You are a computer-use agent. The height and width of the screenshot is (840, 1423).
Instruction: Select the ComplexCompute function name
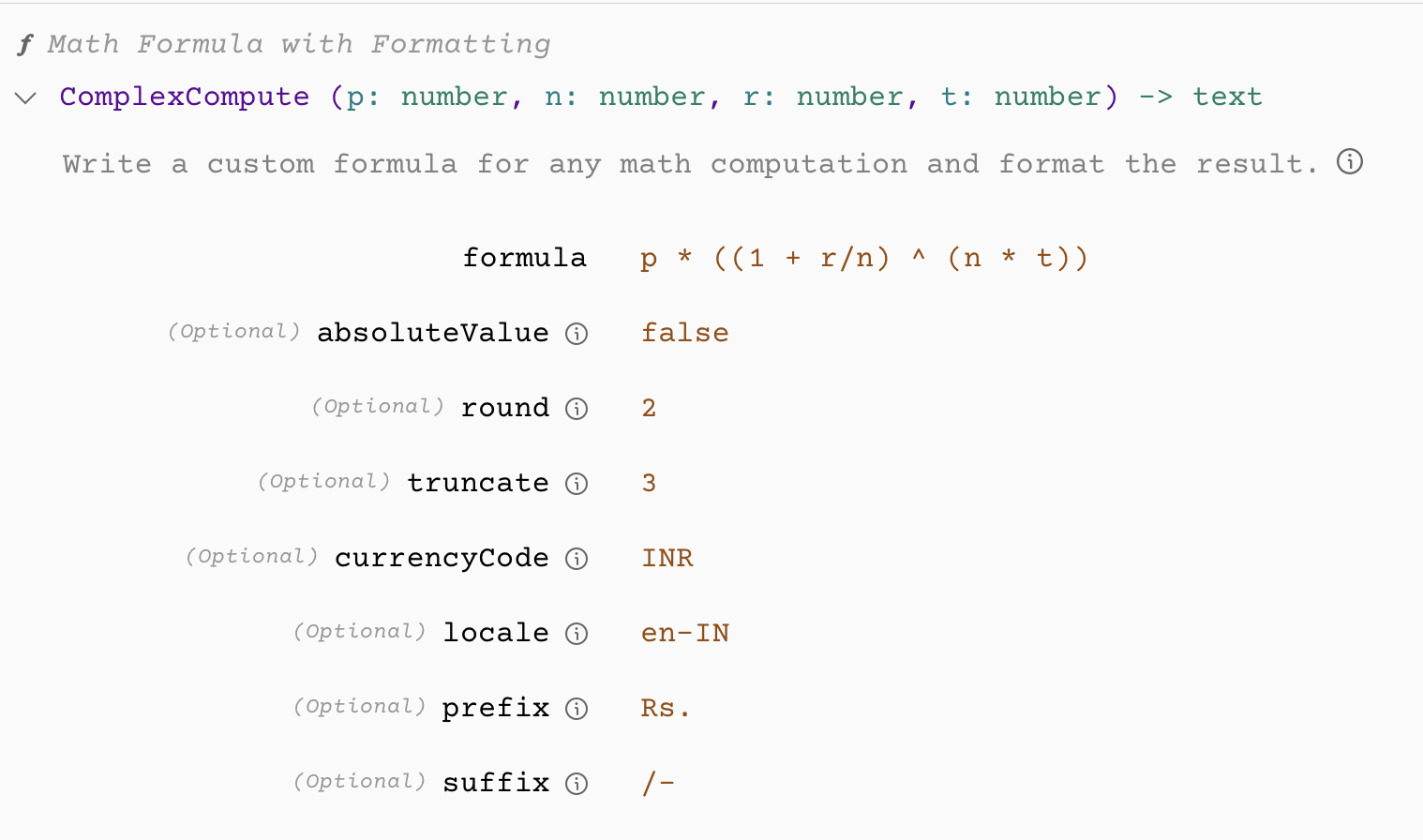[184, 97]
